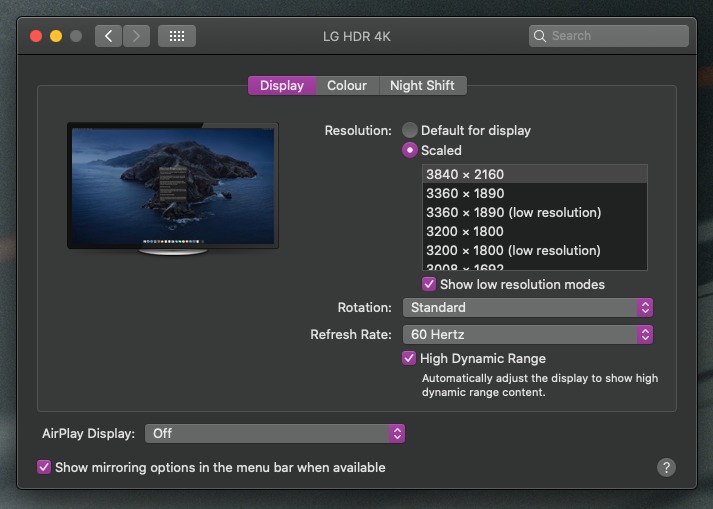Select the Default for display radio button
This screenshot has width=713, height=509.
tap(410, 130)
